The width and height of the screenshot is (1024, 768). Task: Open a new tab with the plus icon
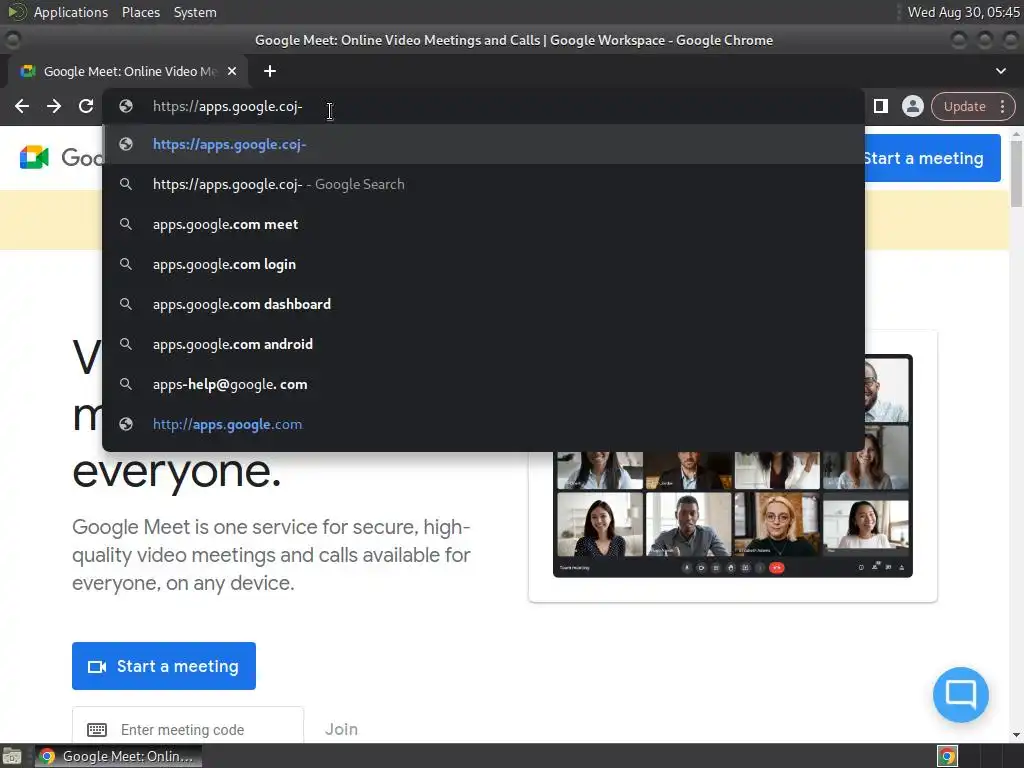pos(270,71)
